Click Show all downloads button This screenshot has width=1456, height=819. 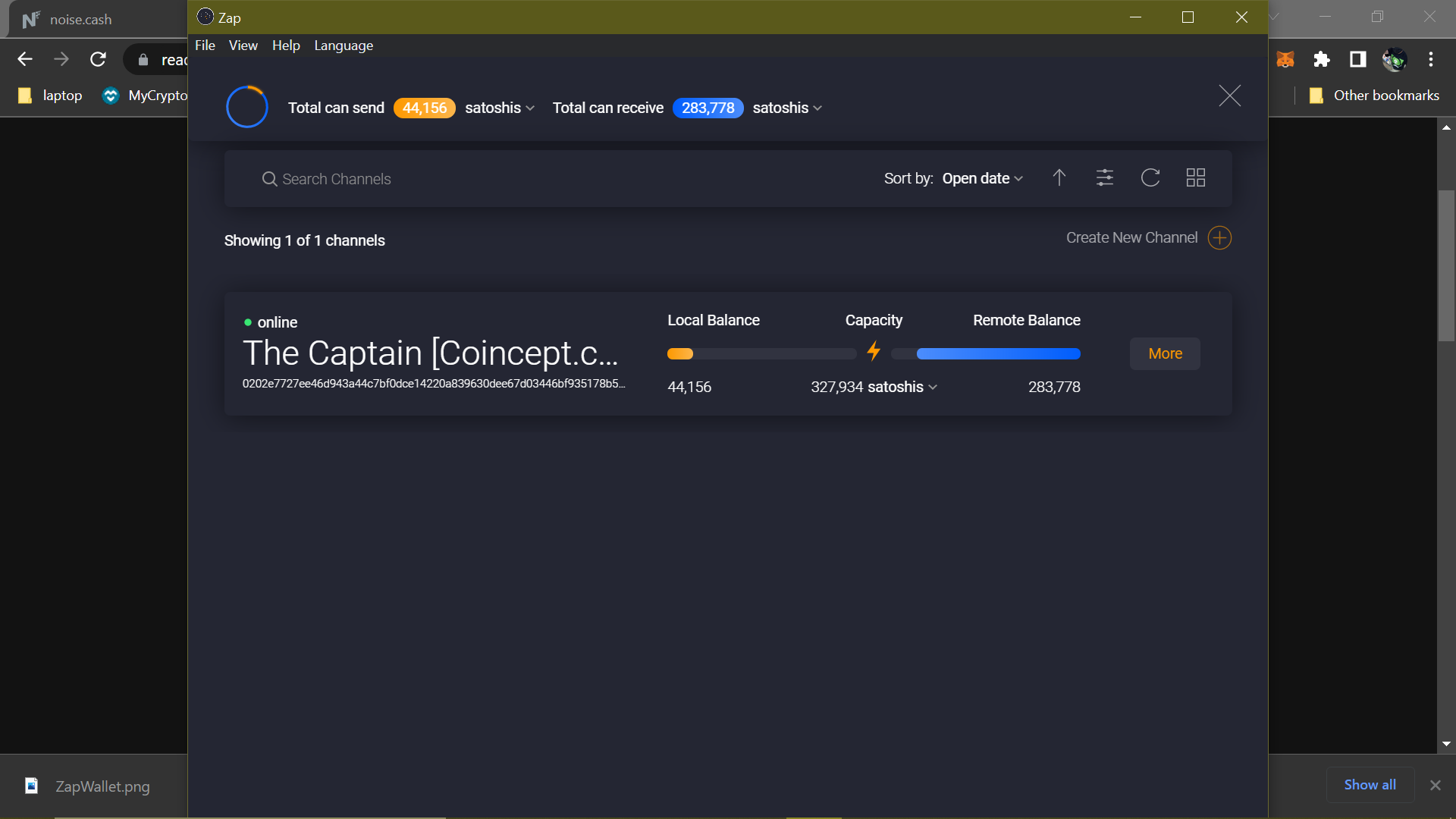pos(1370,785)
